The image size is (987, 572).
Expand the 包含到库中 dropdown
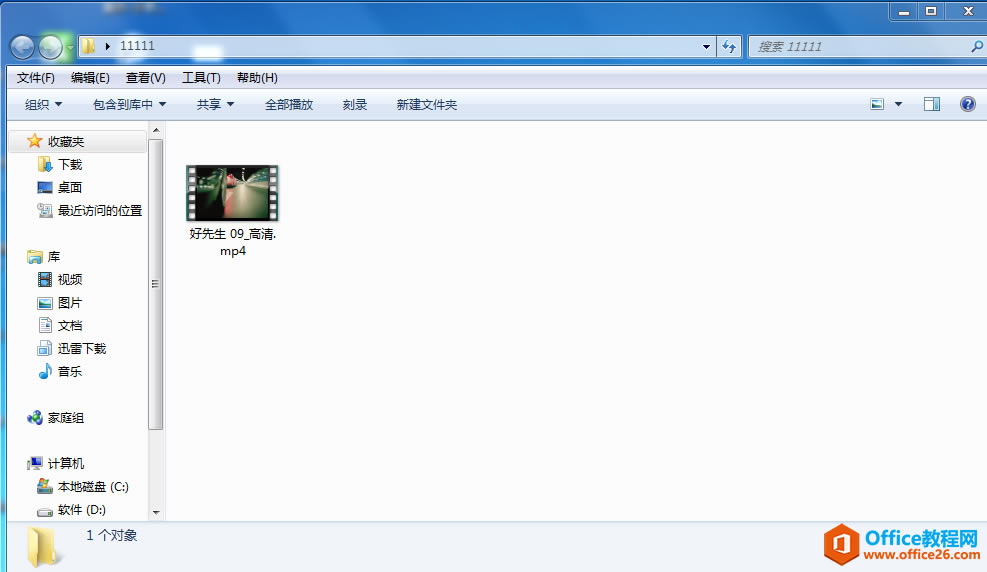[129, 104]
